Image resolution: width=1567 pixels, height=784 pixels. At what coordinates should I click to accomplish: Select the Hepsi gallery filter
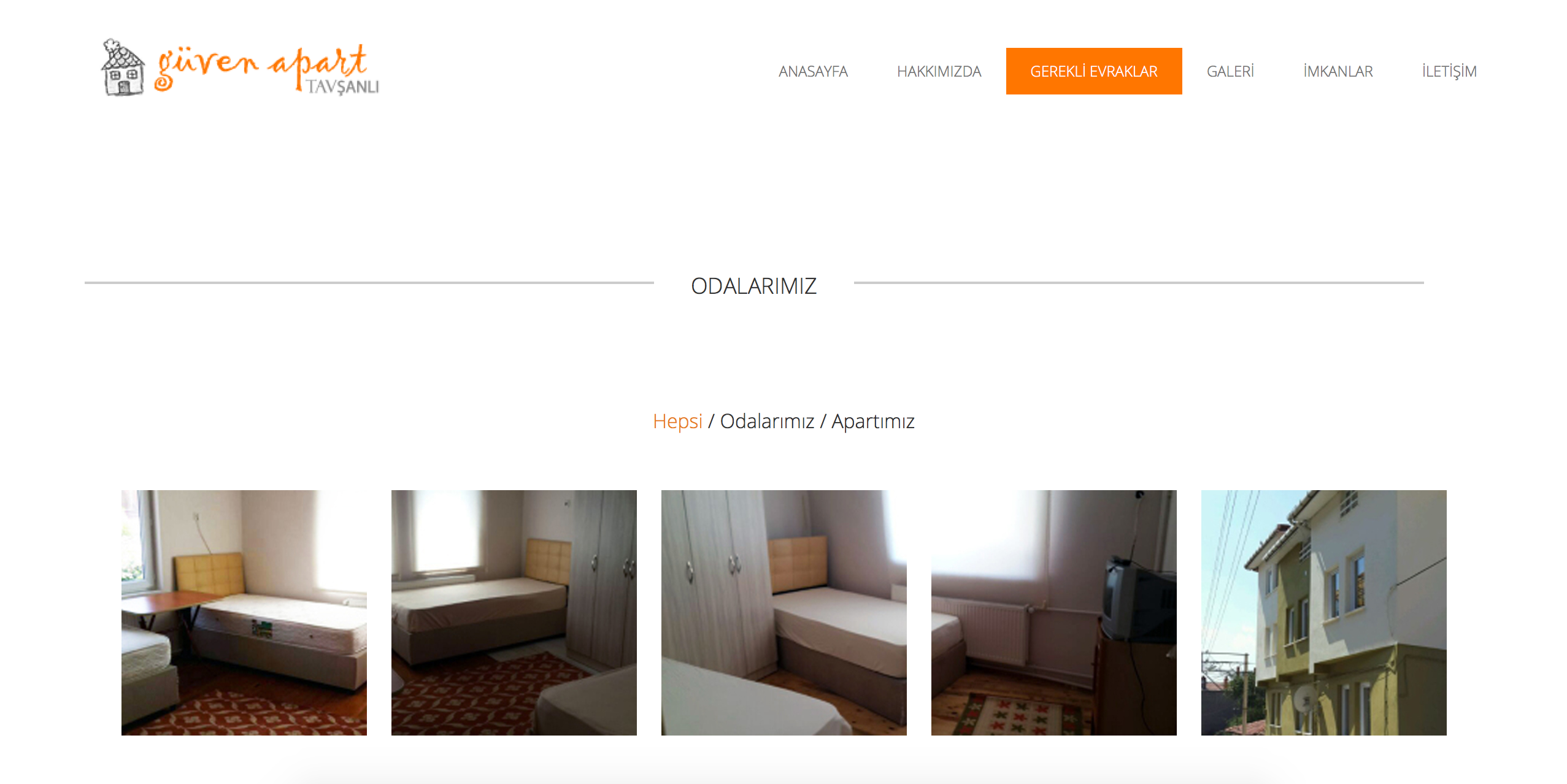[x=677, y=421]
